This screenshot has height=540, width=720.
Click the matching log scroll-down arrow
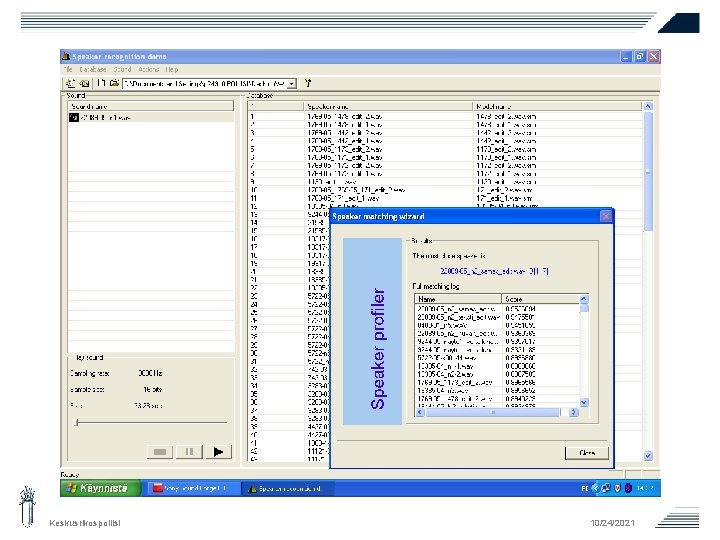click(584, 403)
